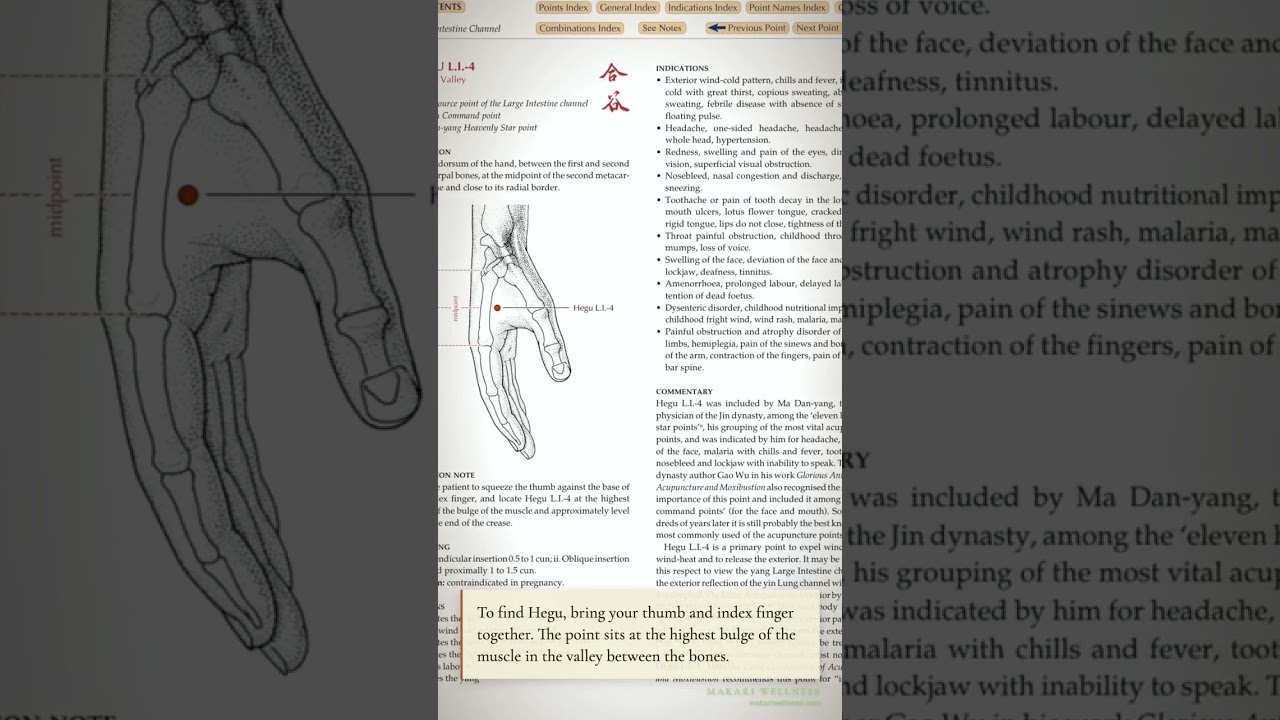Click the 'Intestine Channel' header text
Viewport: 1280px width, 720px height.
coord(469,28)
